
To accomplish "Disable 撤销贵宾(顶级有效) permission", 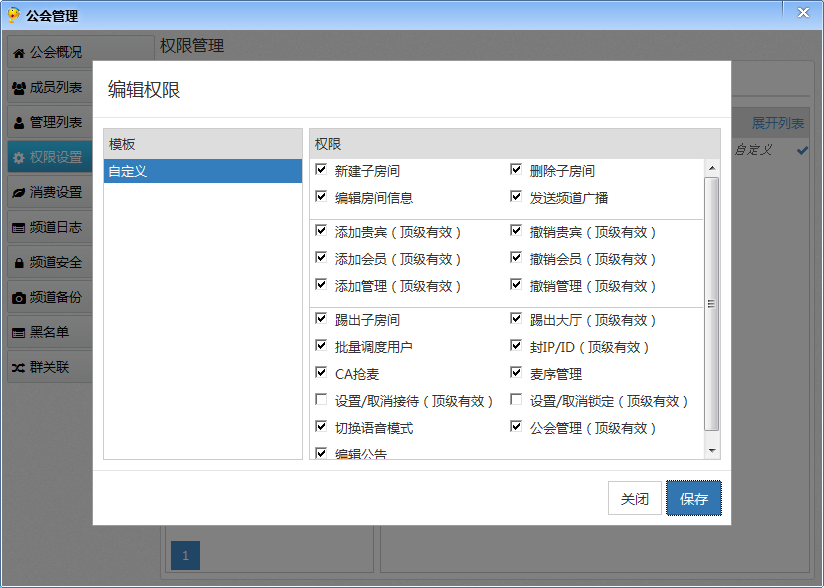I will 516,230.
